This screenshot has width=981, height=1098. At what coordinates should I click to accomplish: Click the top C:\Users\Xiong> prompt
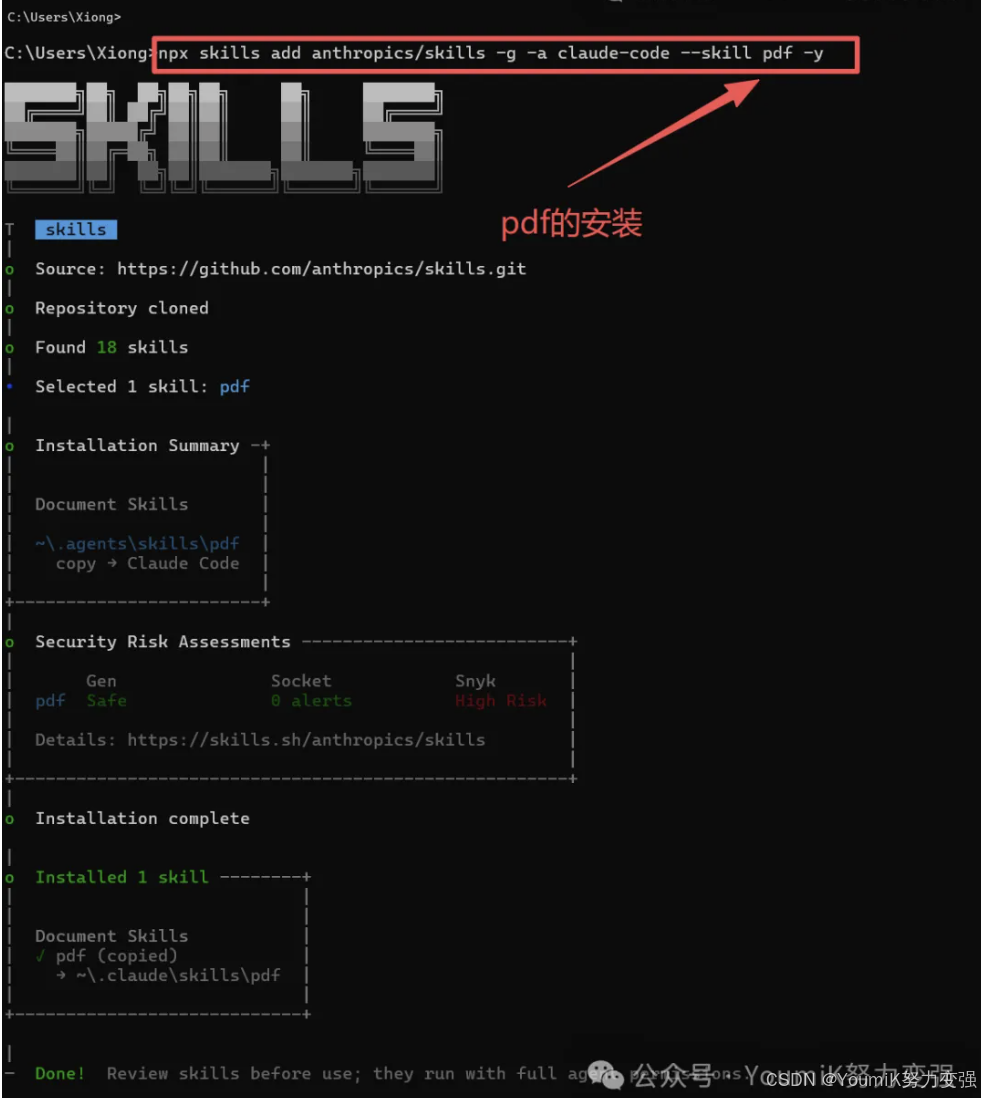click(64, 17)
